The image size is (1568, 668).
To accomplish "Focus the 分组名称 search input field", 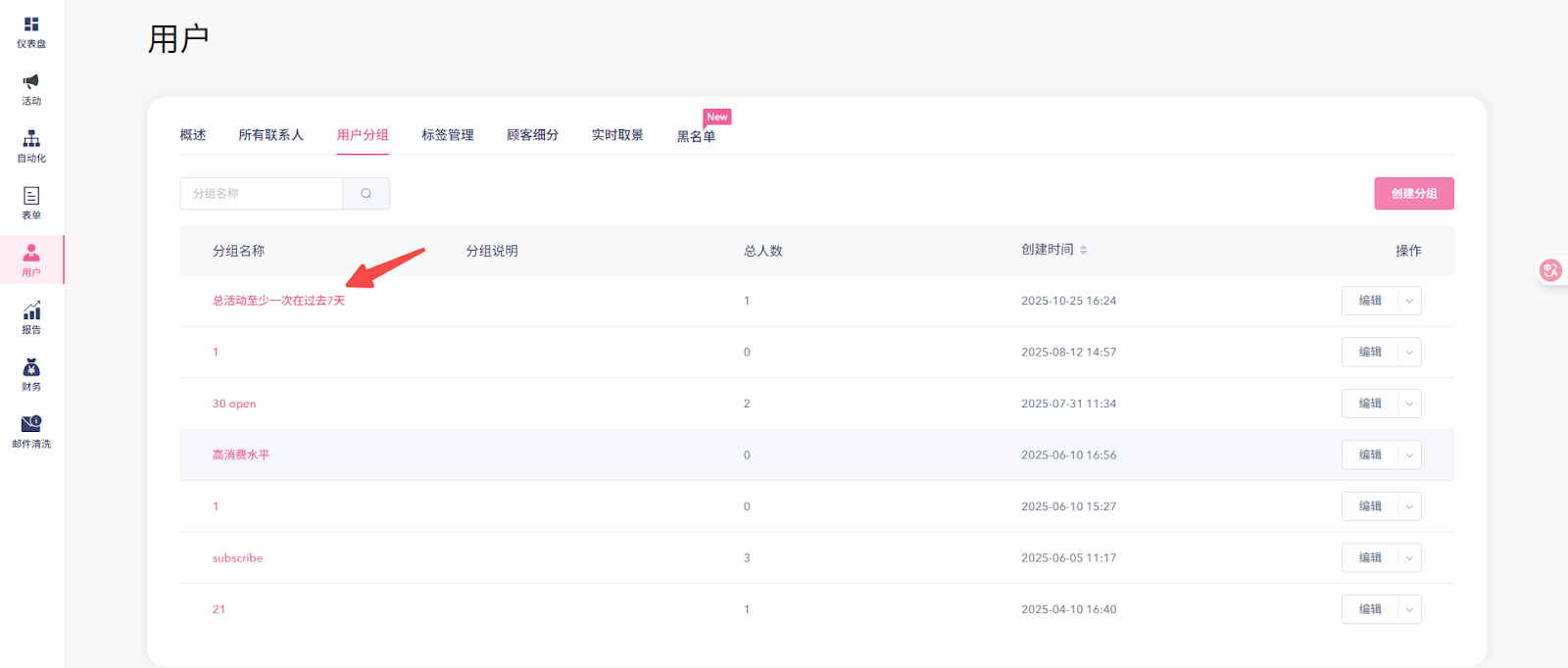I will pos(262,194).
